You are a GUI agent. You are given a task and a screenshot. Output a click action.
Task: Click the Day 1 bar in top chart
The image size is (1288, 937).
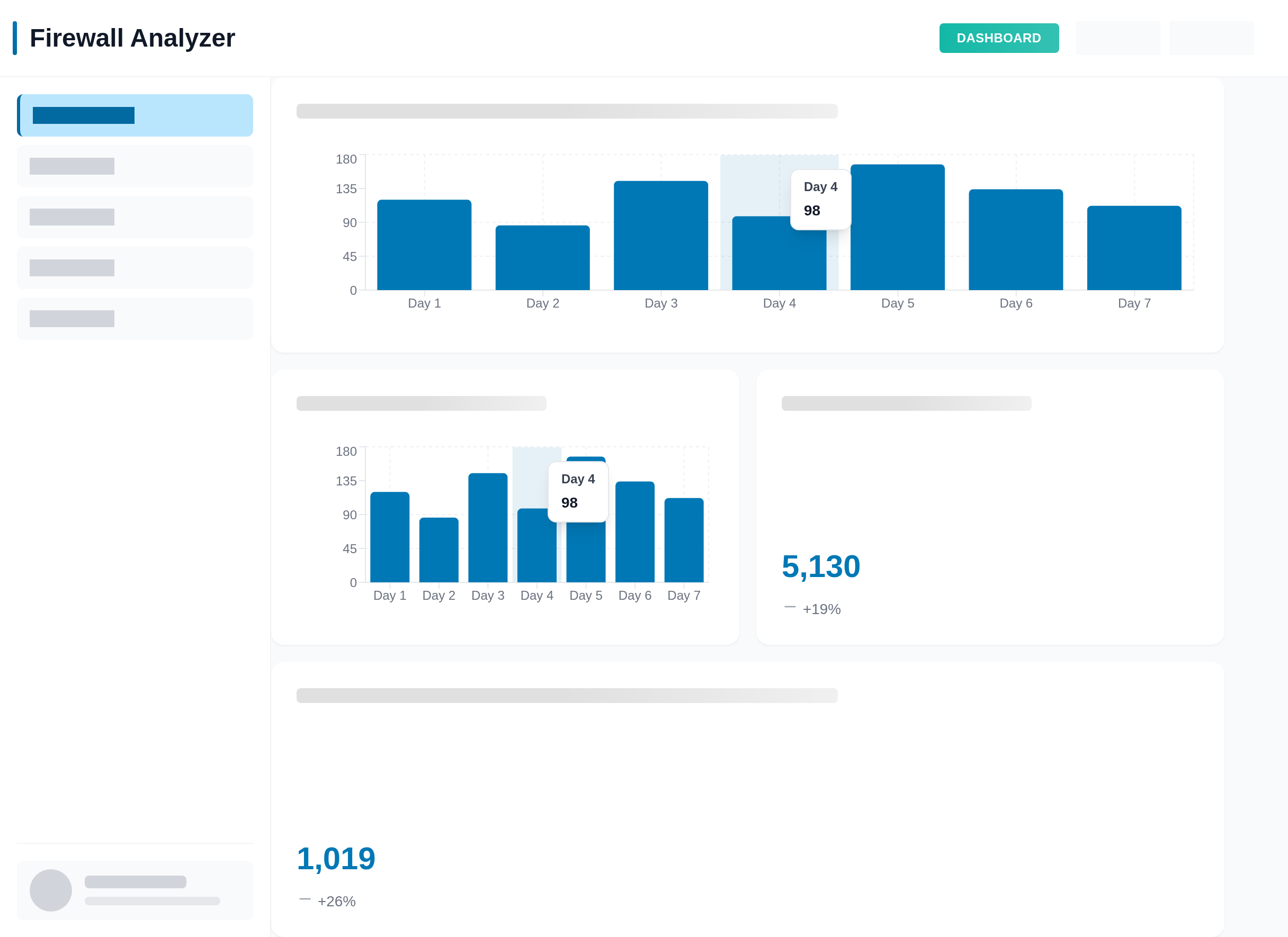(424, 245)
